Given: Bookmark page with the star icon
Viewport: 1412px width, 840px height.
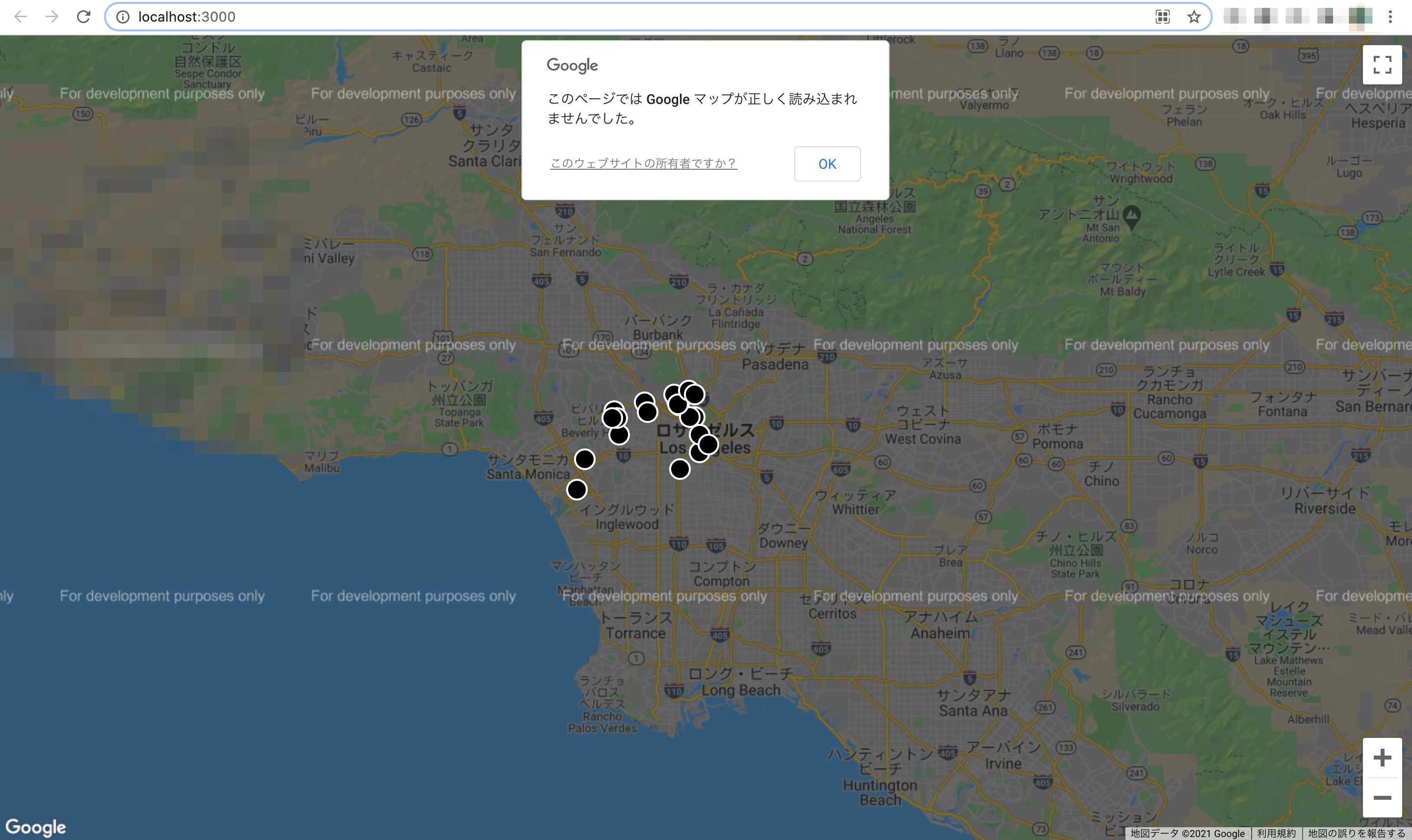Looking at the screenshot, I should click(x=1194, y=16).
